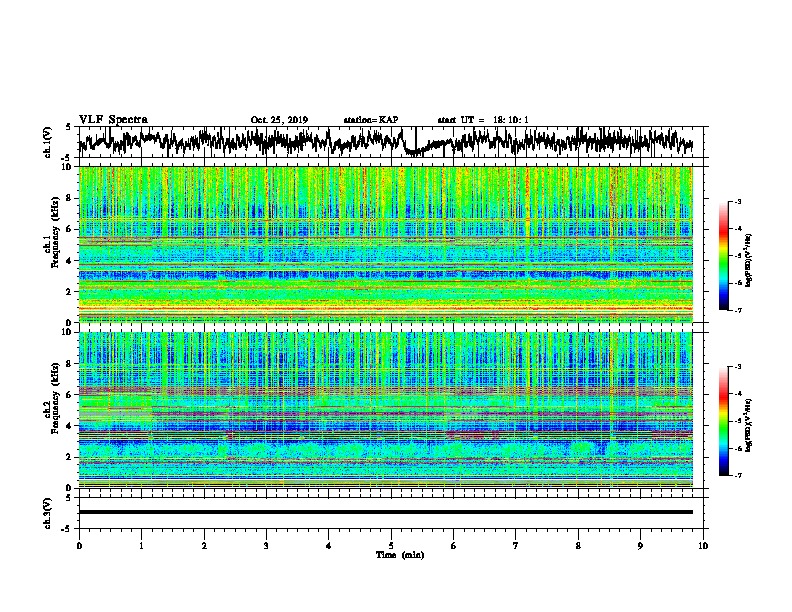
Task: Click time axis tick label "8"
Action: pyautogui.click(x=578, y=546)
